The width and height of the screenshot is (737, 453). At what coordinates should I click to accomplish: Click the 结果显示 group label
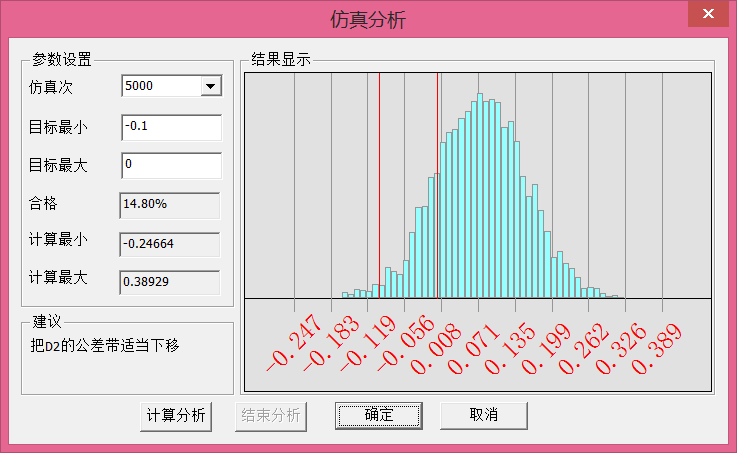point(281,59)
